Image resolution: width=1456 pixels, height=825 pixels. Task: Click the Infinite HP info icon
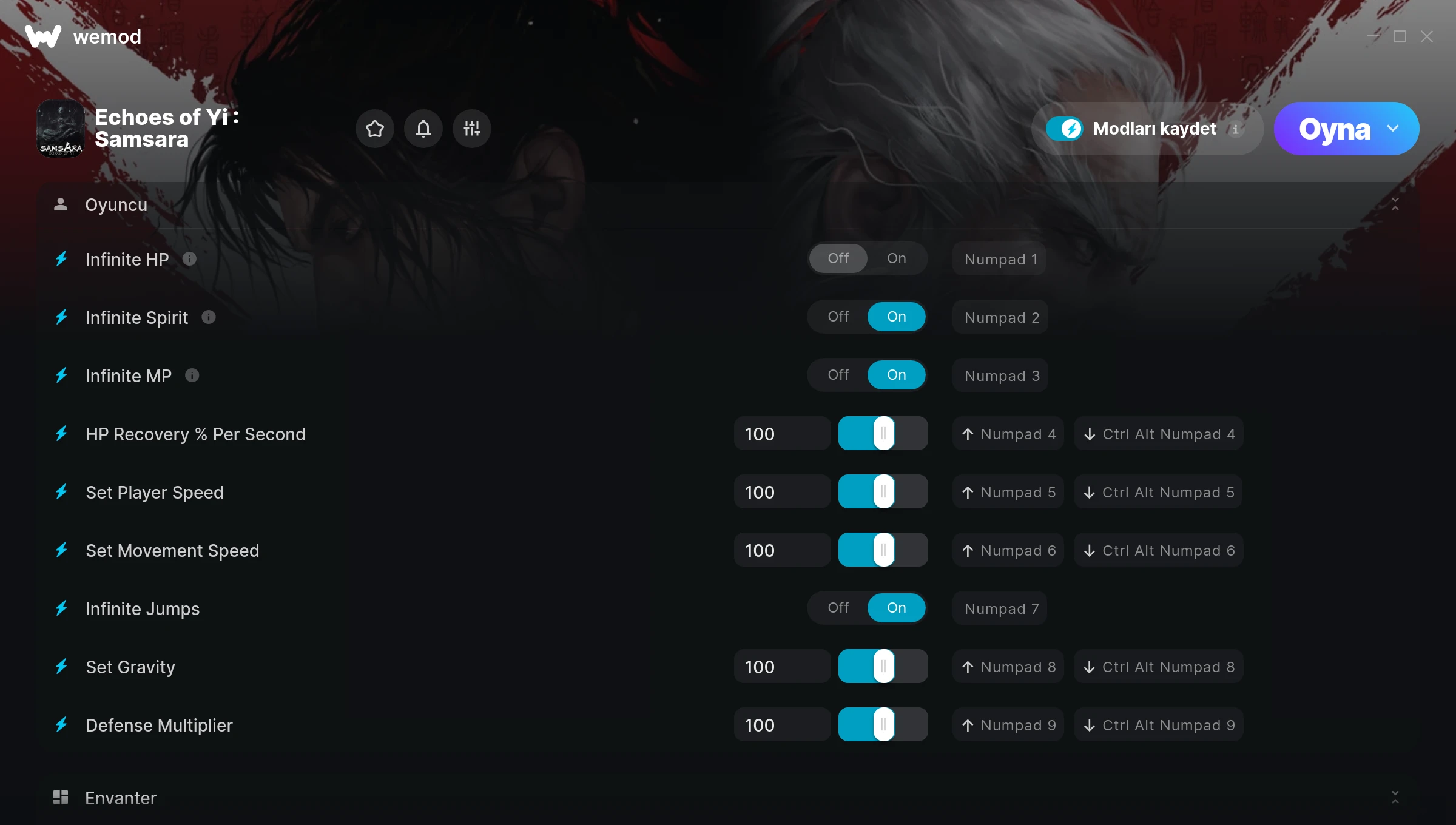click(190, 259)
